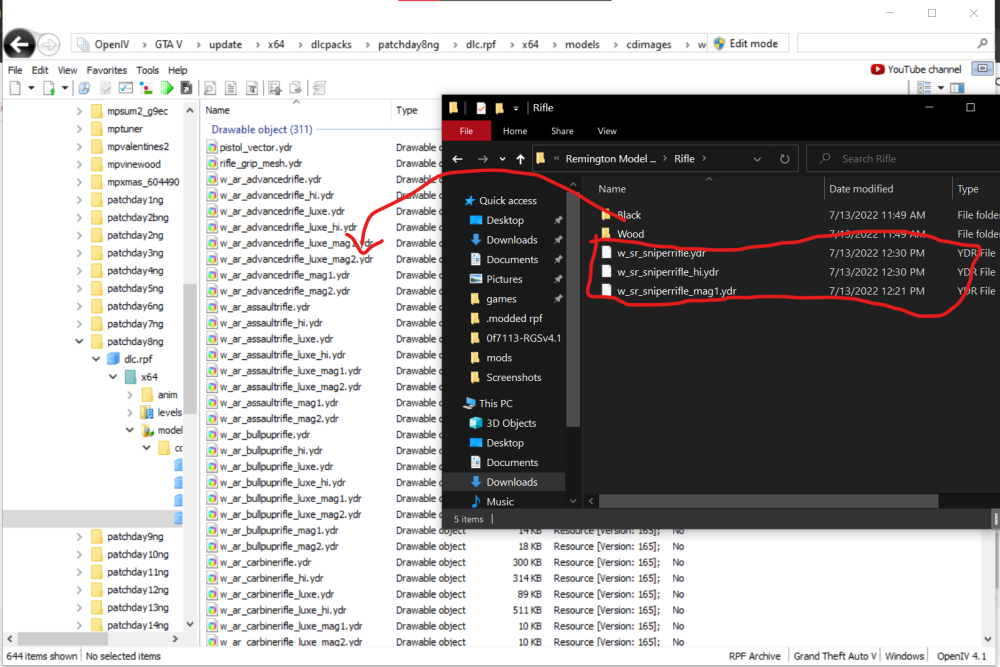1000x667 pixels.
Task: Toggle the panel button beside YouTube channel
Action: click(982, 68)
